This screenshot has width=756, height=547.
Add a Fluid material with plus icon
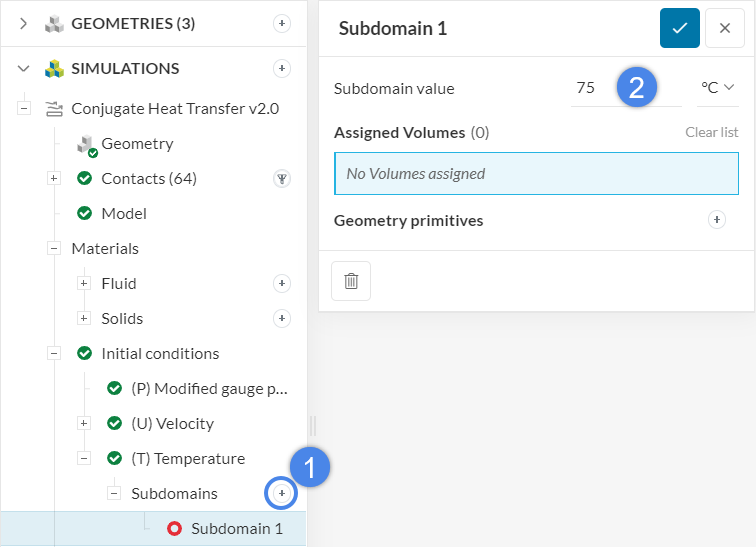tap(282, 284)
